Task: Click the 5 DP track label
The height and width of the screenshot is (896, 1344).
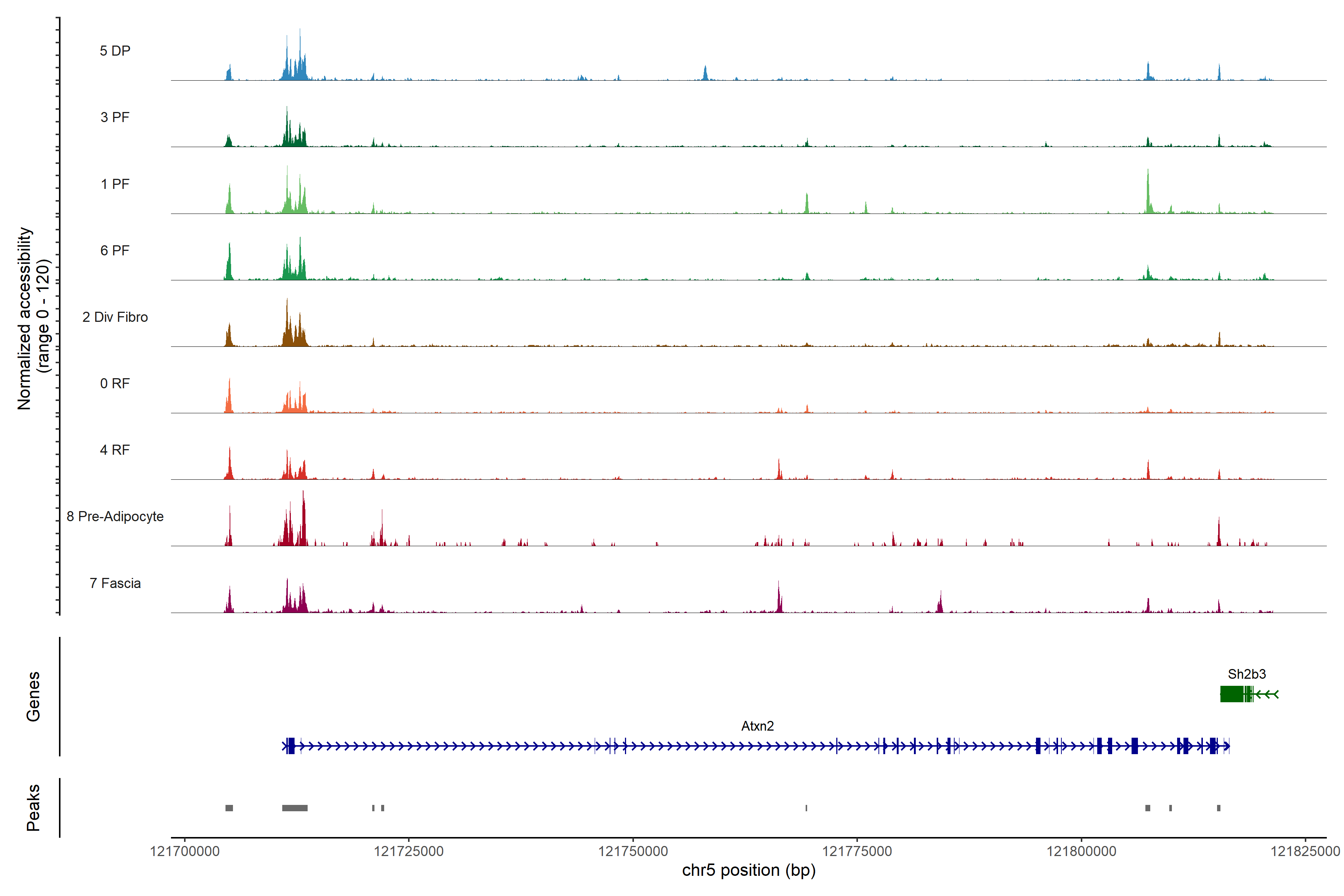Action: pyautogui.click(x=115, y=51)
